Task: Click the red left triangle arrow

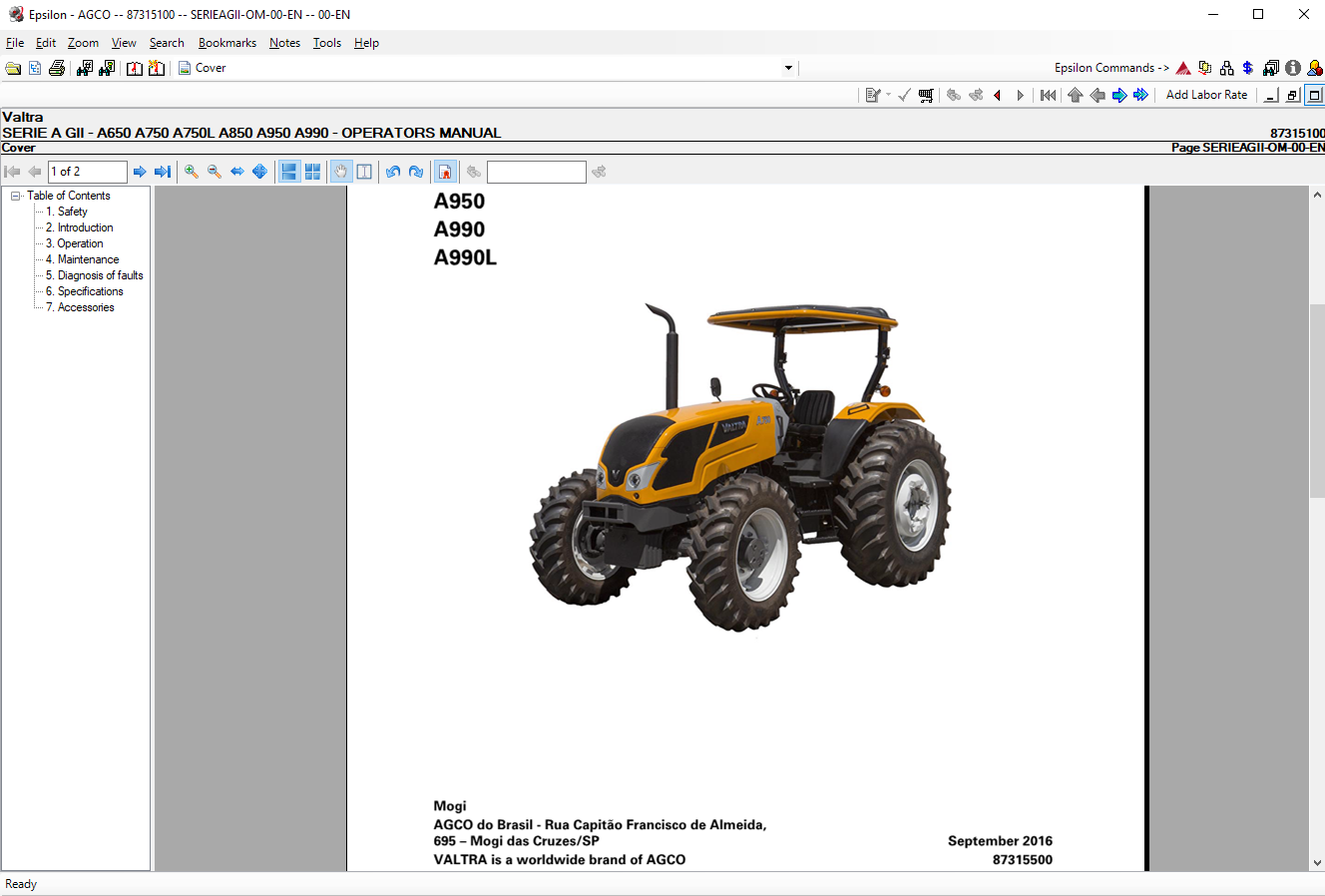Action: pos(997,95)
